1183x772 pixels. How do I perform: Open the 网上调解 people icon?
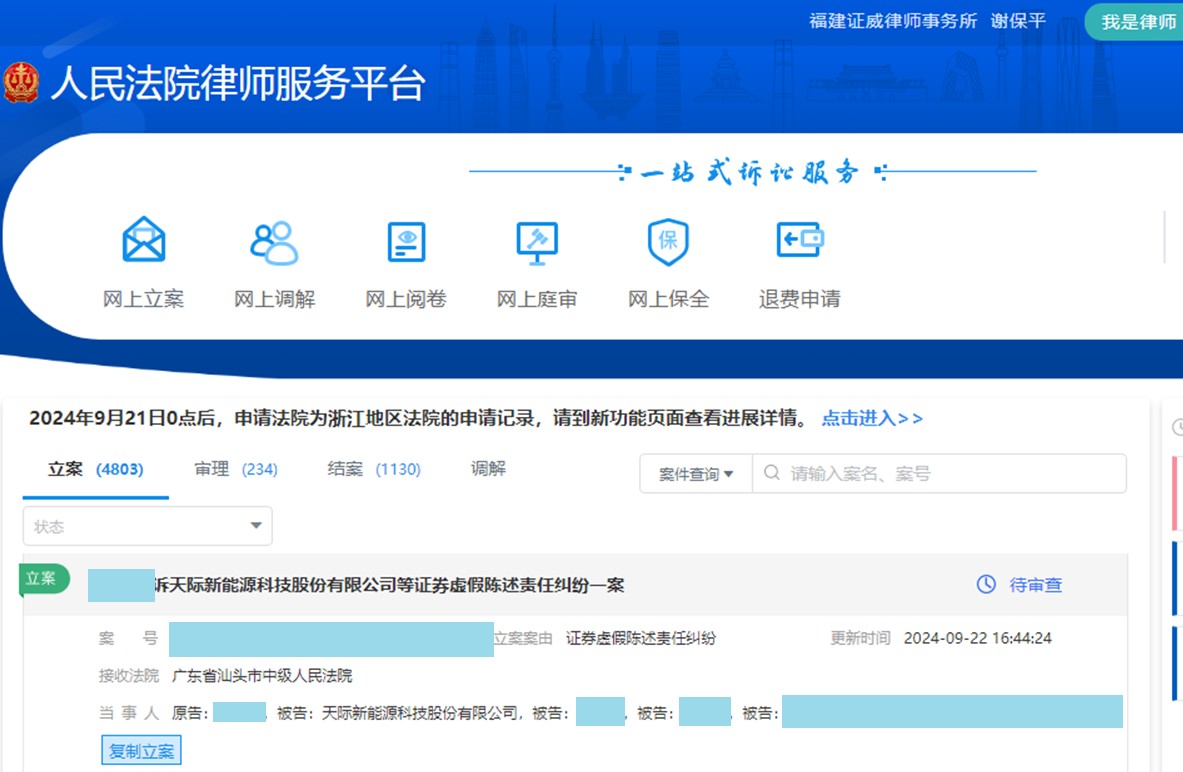[274, 242]
